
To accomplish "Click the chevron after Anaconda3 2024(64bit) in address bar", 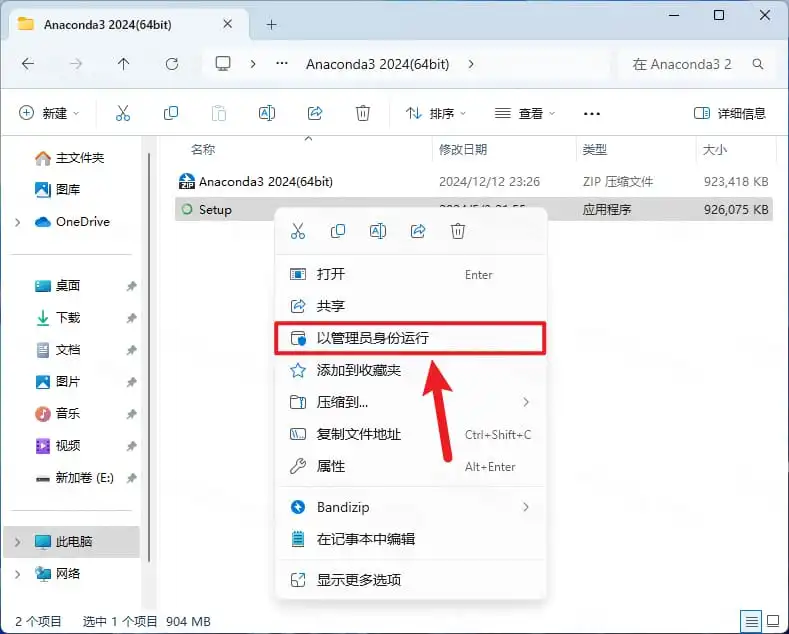I will coord(471,64).
